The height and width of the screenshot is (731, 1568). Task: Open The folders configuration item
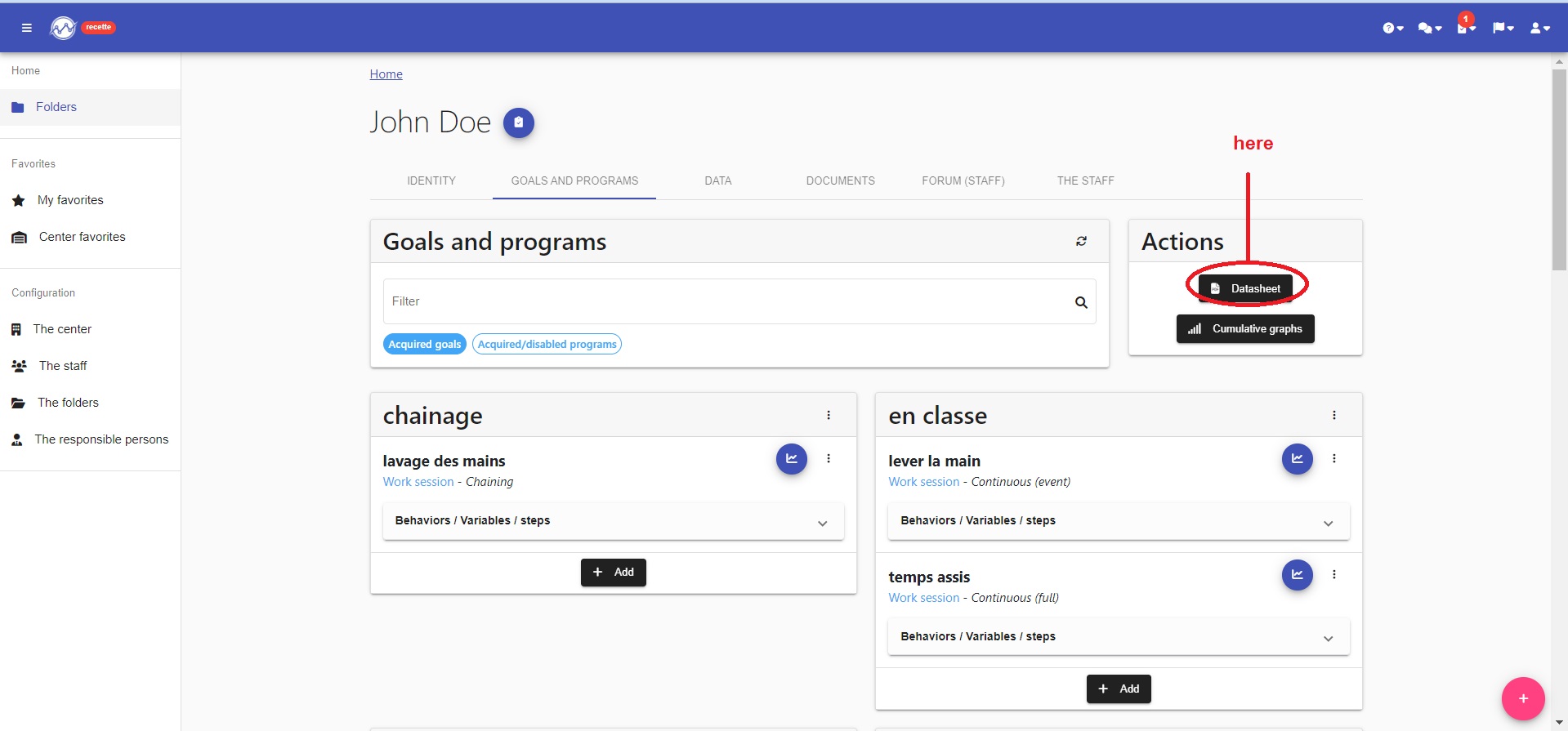click(x=90, y=403)
